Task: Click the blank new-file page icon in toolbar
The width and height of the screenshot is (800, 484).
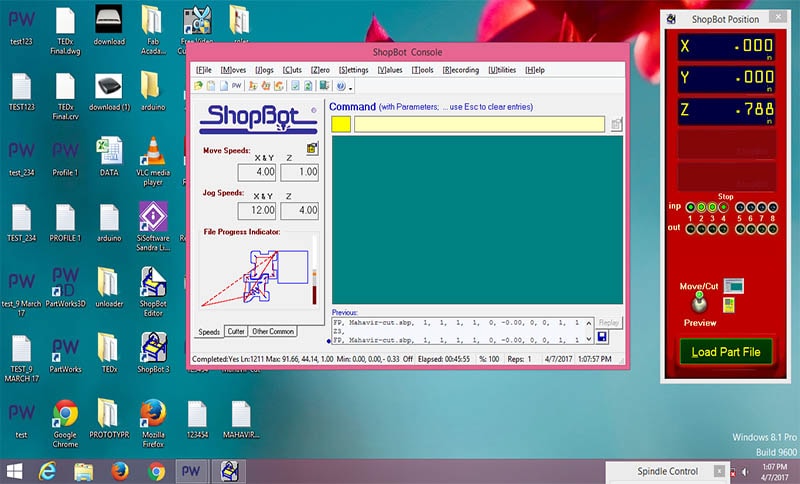Action: tap(223, 86)
